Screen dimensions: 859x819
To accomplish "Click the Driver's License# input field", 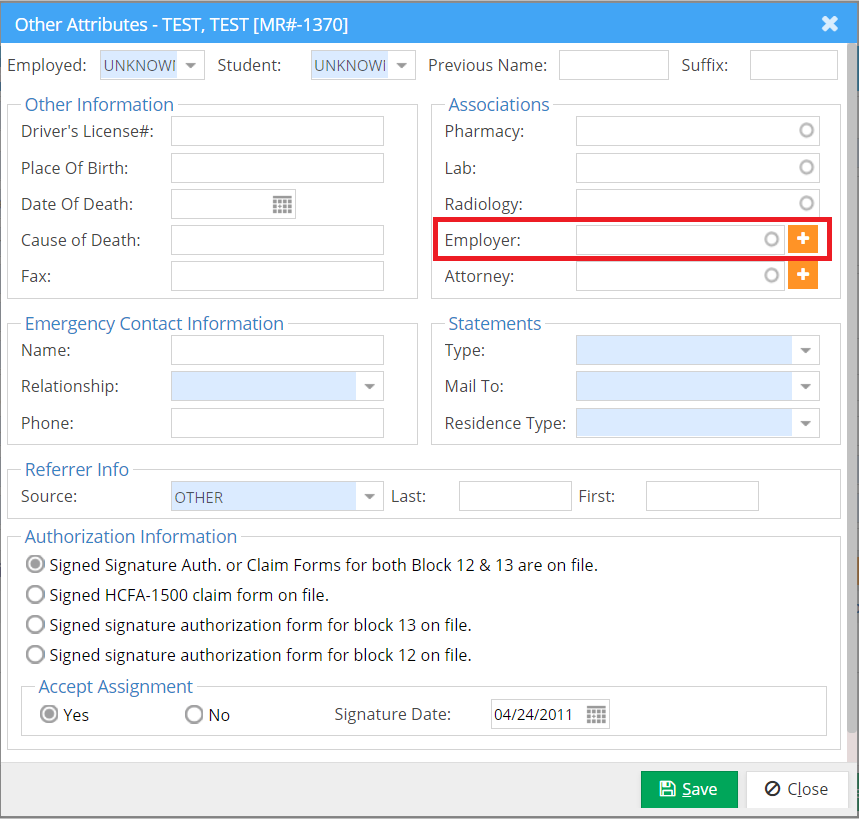I will click(x=277, y=131).
